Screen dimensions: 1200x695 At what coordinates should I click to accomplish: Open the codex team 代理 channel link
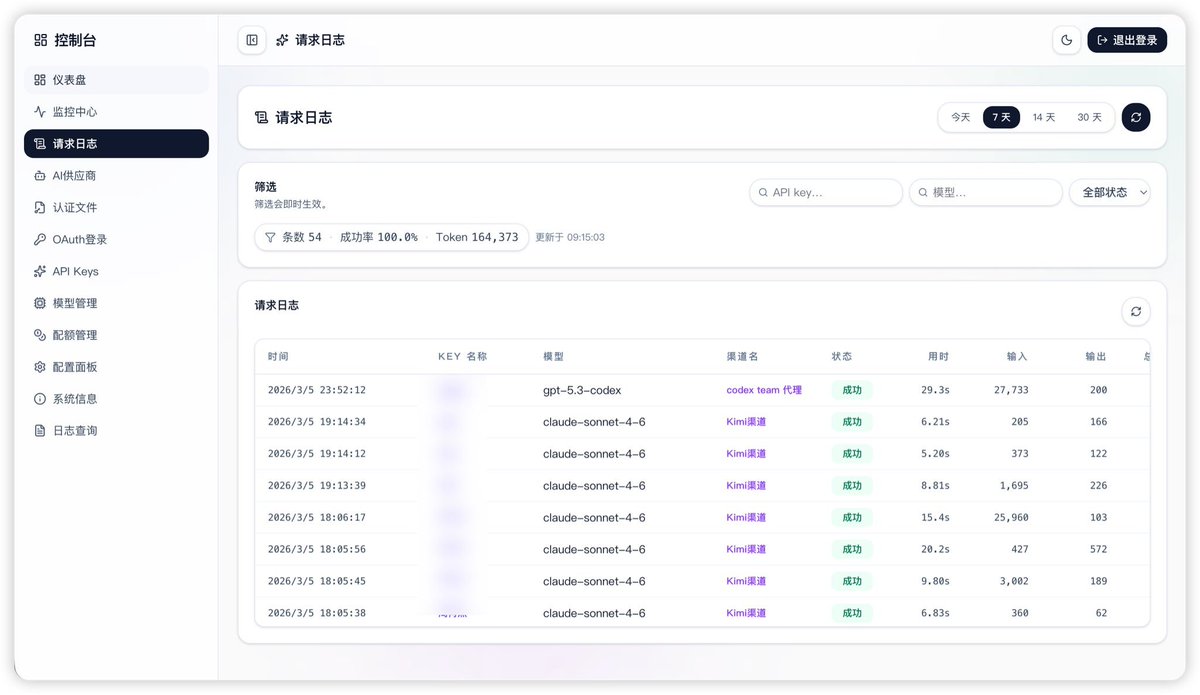pos(764,390)
